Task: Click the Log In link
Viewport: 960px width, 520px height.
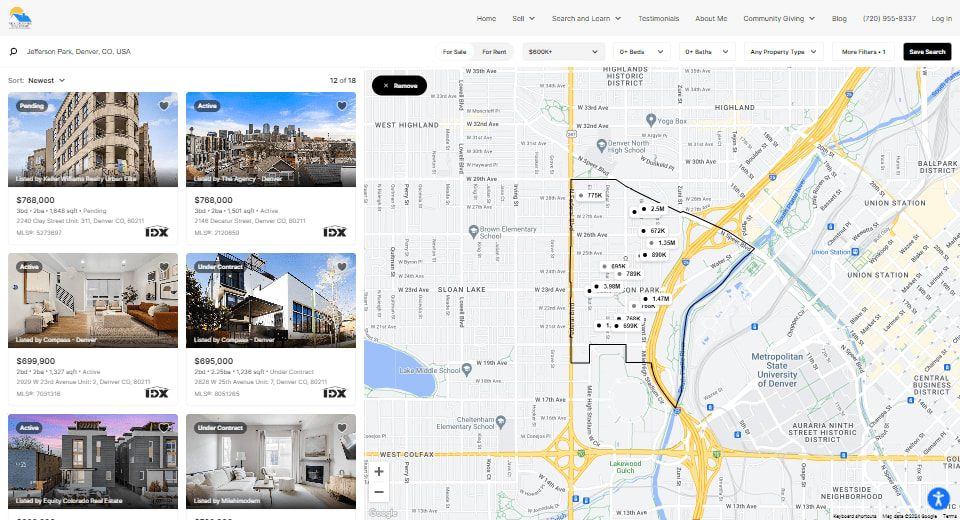Action: pyautogui.click(x=941, y=18)
